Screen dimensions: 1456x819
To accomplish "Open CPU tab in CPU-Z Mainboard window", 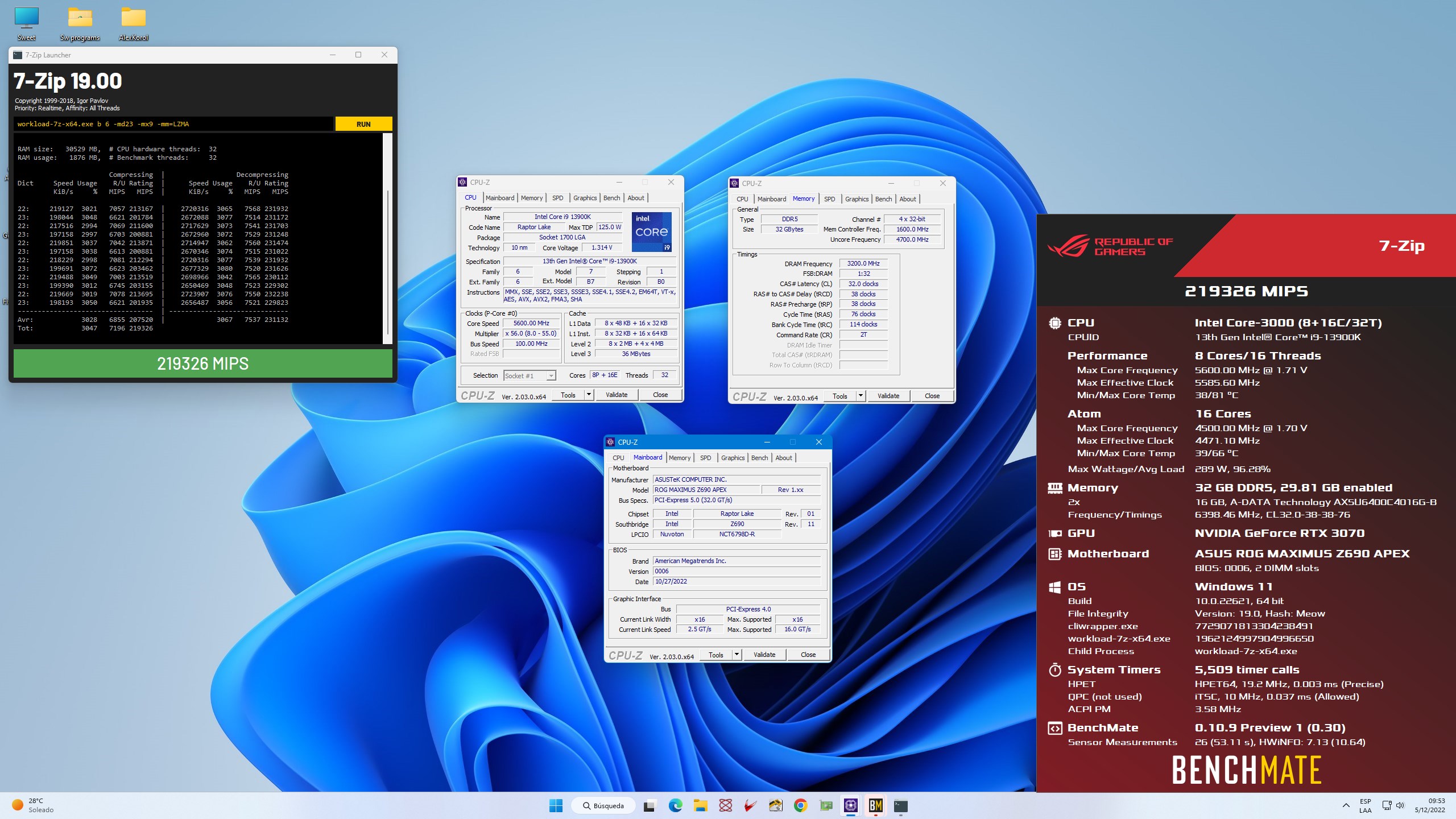I will (618, 458).
